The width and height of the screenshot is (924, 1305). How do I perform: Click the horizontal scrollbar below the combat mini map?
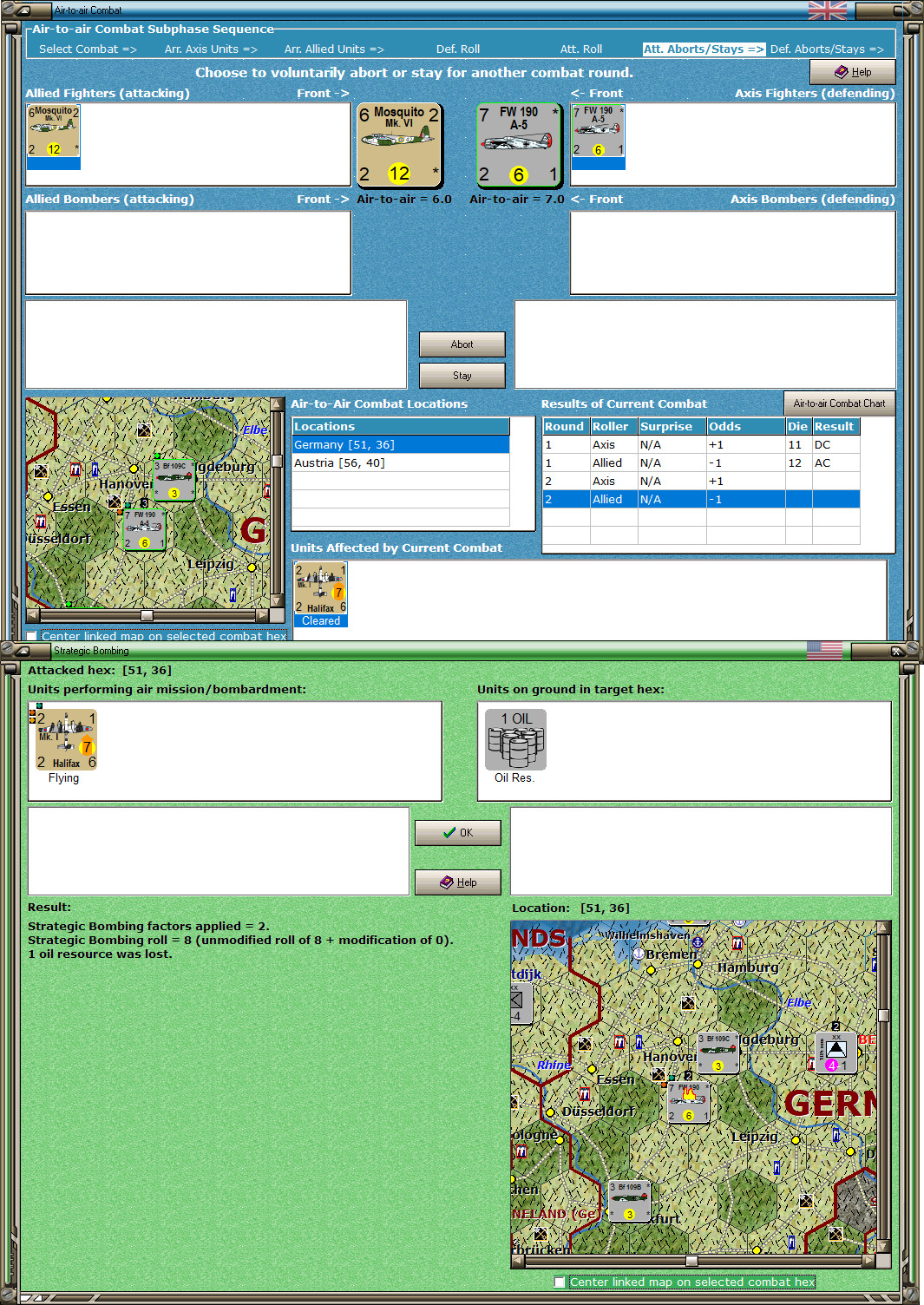pyautogui.click(x=147, y=616)
